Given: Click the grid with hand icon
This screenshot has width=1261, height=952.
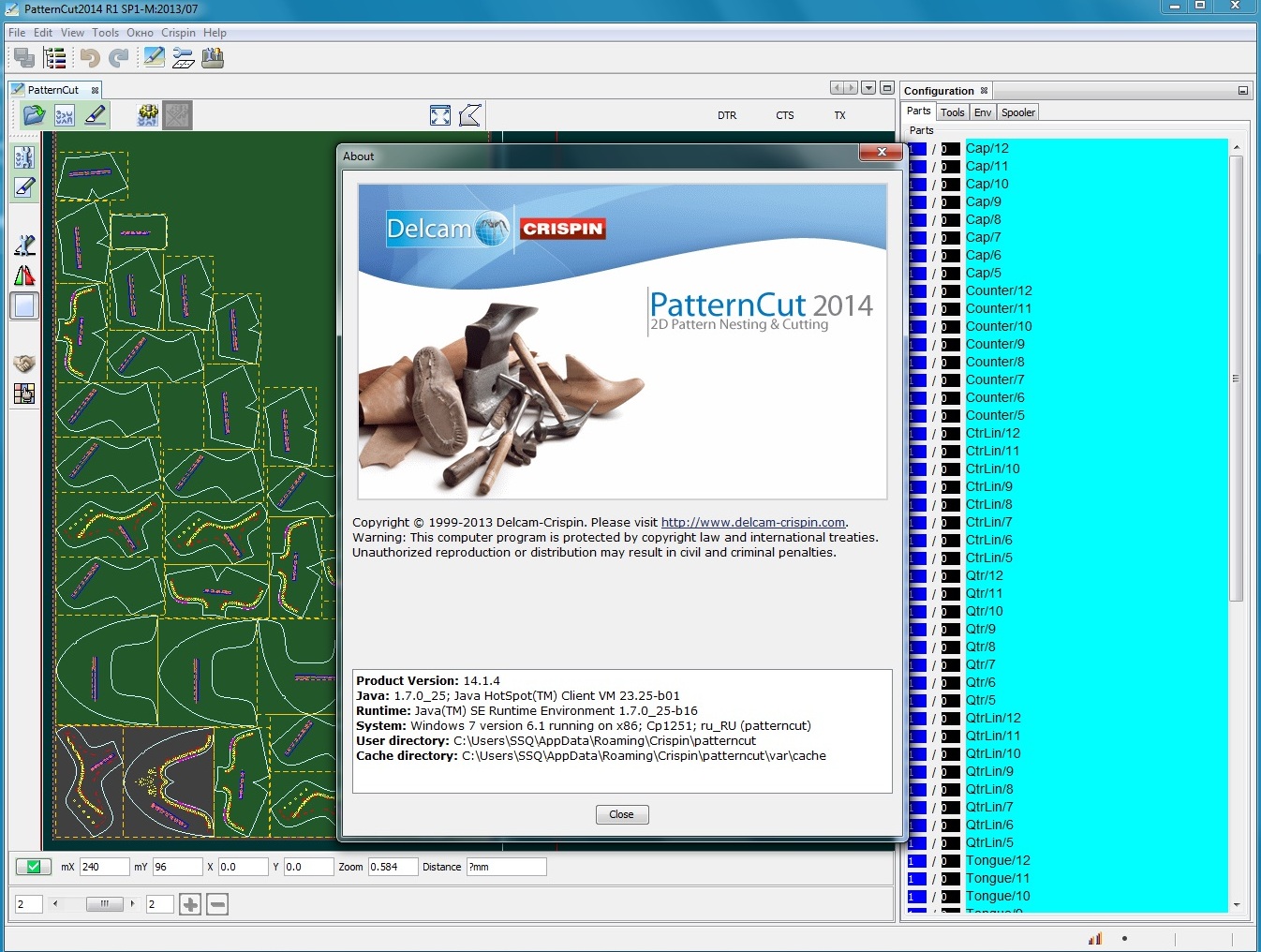Looking at the screenshot, I should tap(24, 394).
